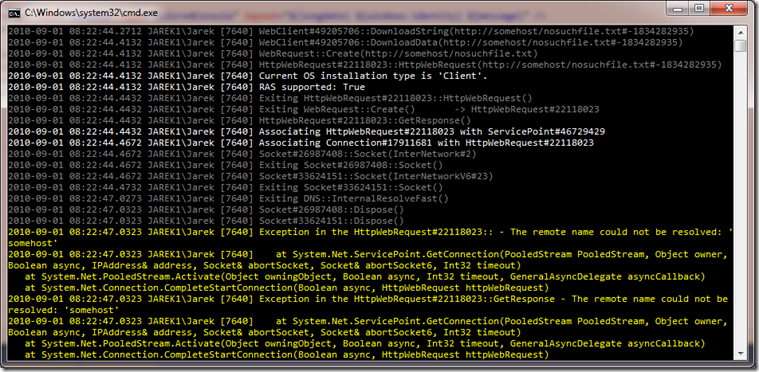The width and height of the screenshot is (759, 372).
Task: Click 'Socket#26987408::Socket(InterNetwork#2)' line
Action: (243, 154)
